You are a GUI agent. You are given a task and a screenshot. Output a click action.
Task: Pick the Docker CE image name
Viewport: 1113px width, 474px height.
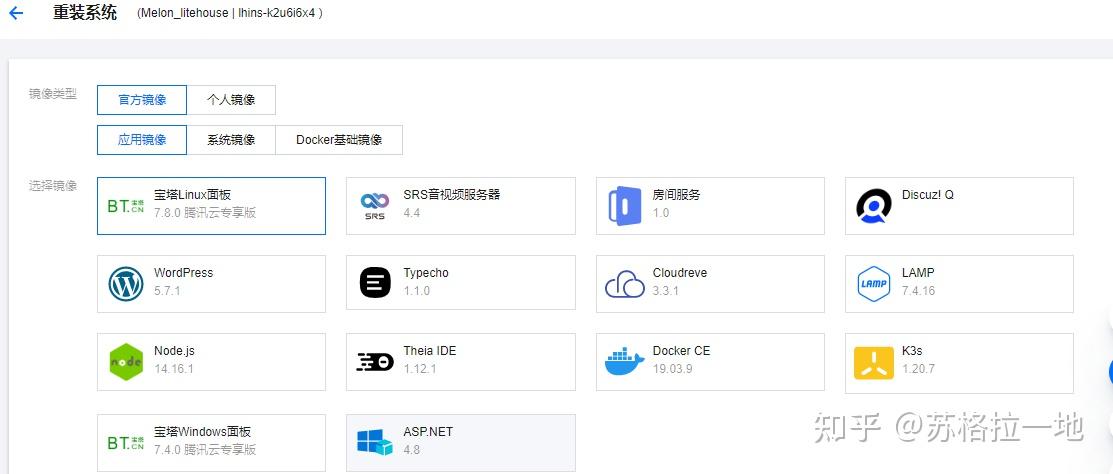(681, 351)
